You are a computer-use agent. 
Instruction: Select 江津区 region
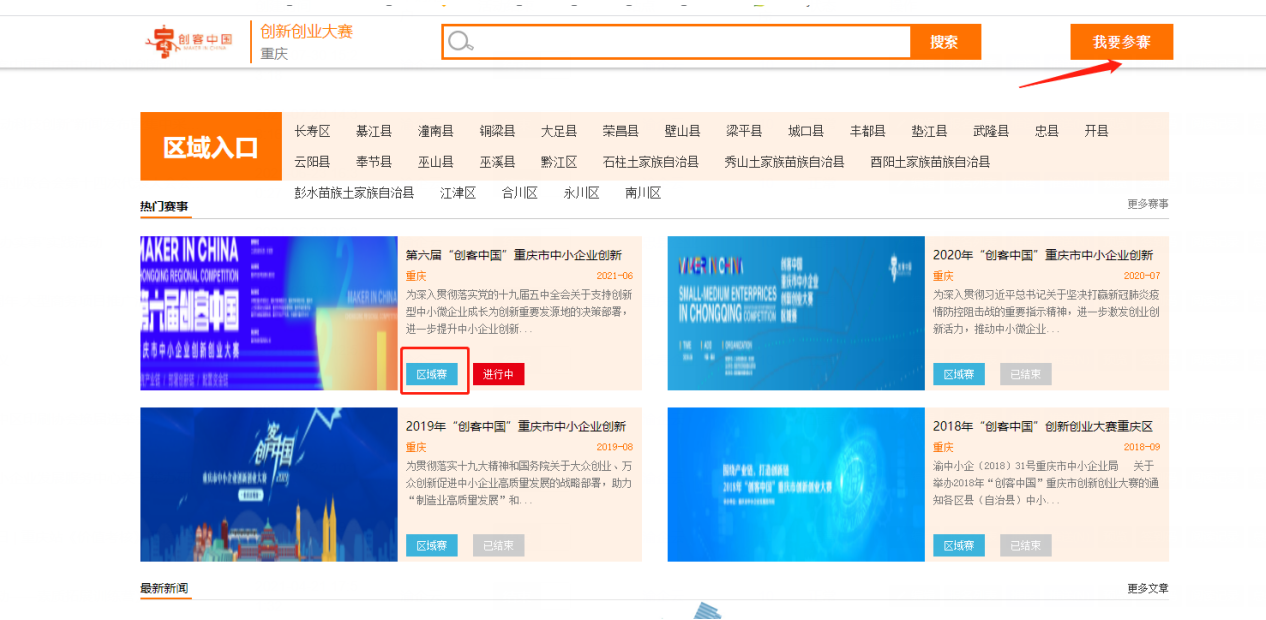[x=458, y=193]
